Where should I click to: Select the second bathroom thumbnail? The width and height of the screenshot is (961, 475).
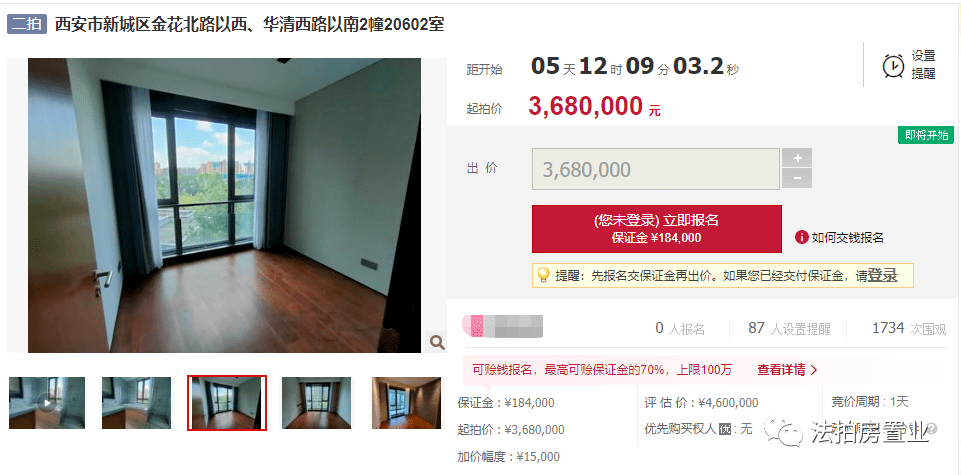pyautogui.click(x=136, y=403)
